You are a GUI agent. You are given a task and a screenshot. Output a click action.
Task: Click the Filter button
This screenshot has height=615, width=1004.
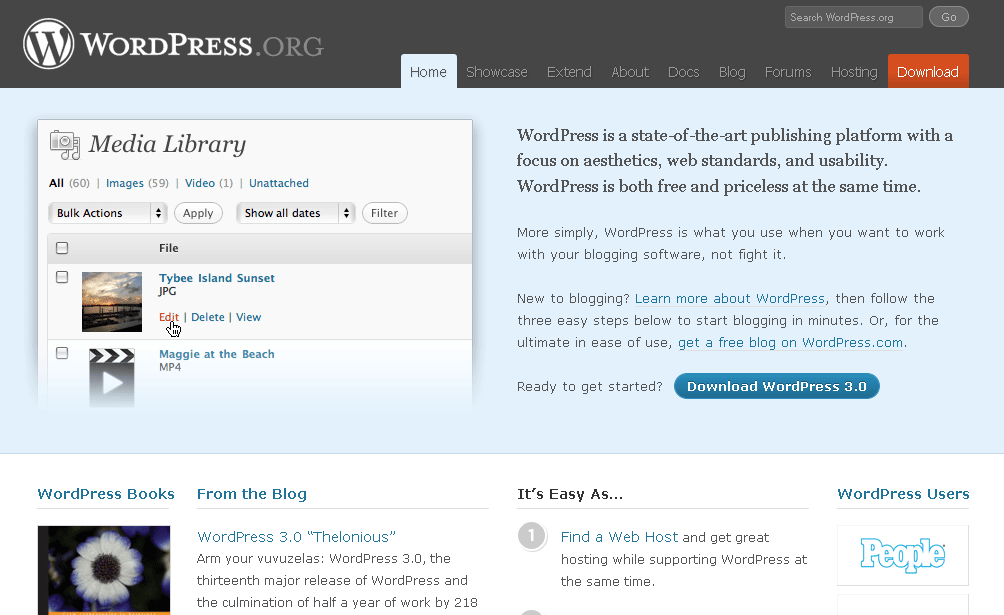pyautogui.click(x=384, y=213)
